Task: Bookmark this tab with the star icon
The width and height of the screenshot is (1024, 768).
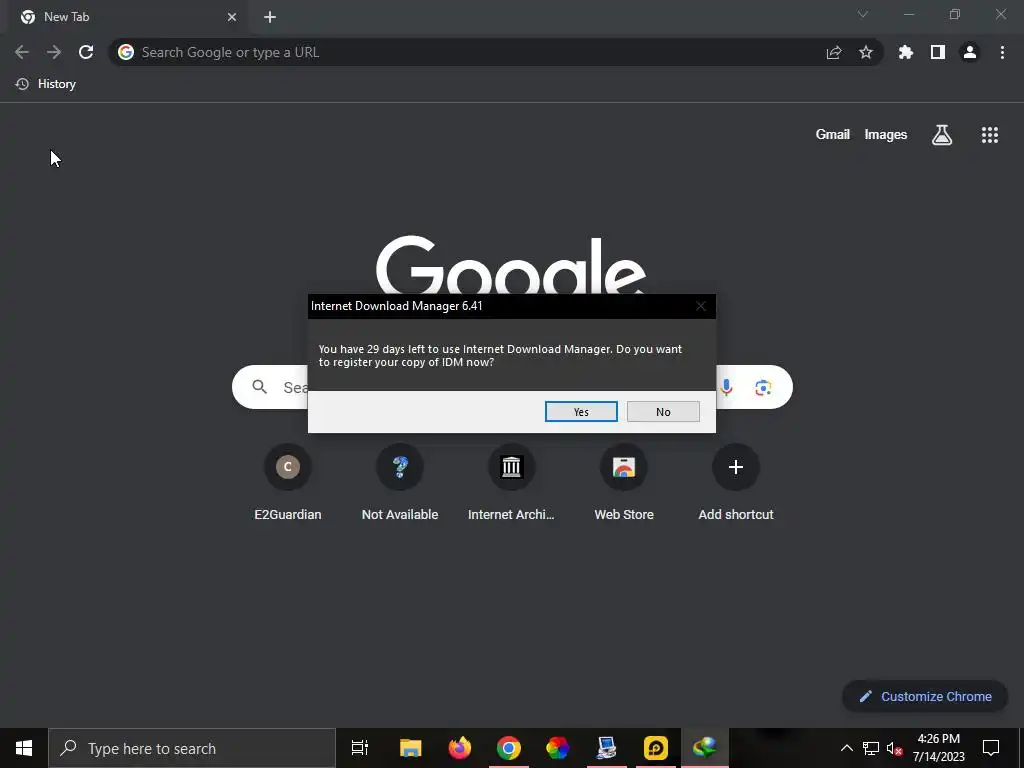Action: (x=866, y=52)
